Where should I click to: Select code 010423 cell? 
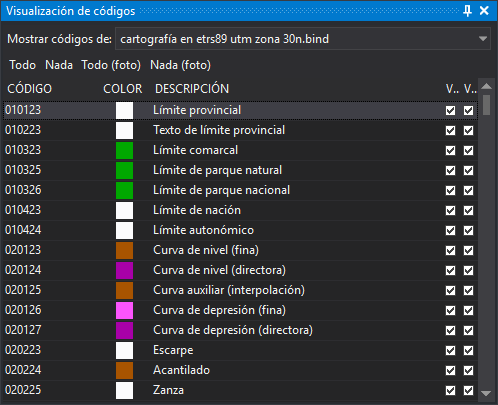[x=23, y=210]
